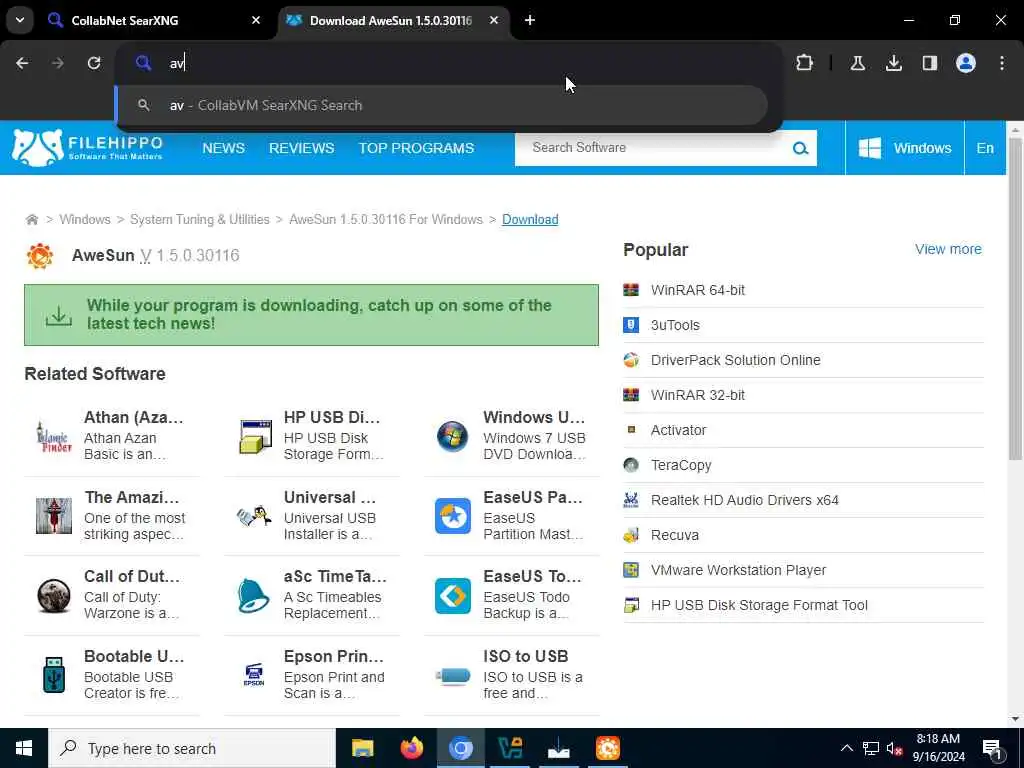The image size is (1024, 768).
Task: Open the REVIEWS menu item
Action: [x=301, y=148]
